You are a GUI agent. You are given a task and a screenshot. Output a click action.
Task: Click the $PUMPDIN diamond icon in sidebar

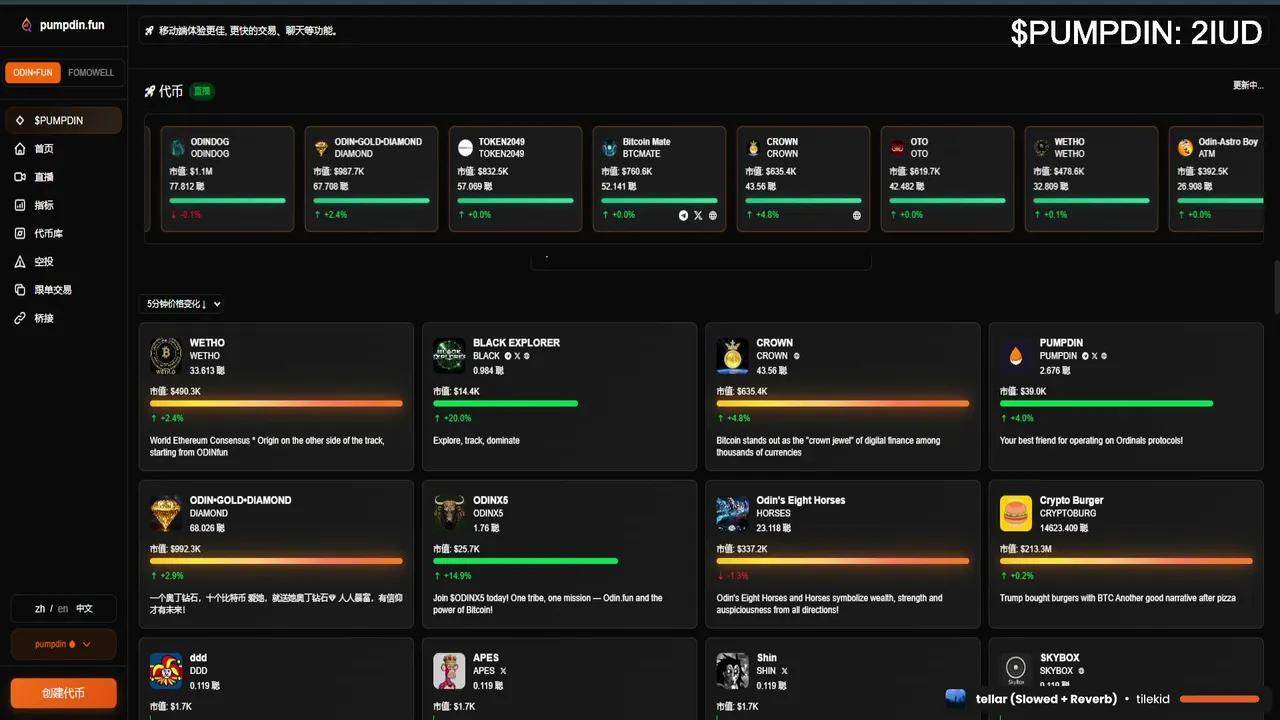pos(20,120)
